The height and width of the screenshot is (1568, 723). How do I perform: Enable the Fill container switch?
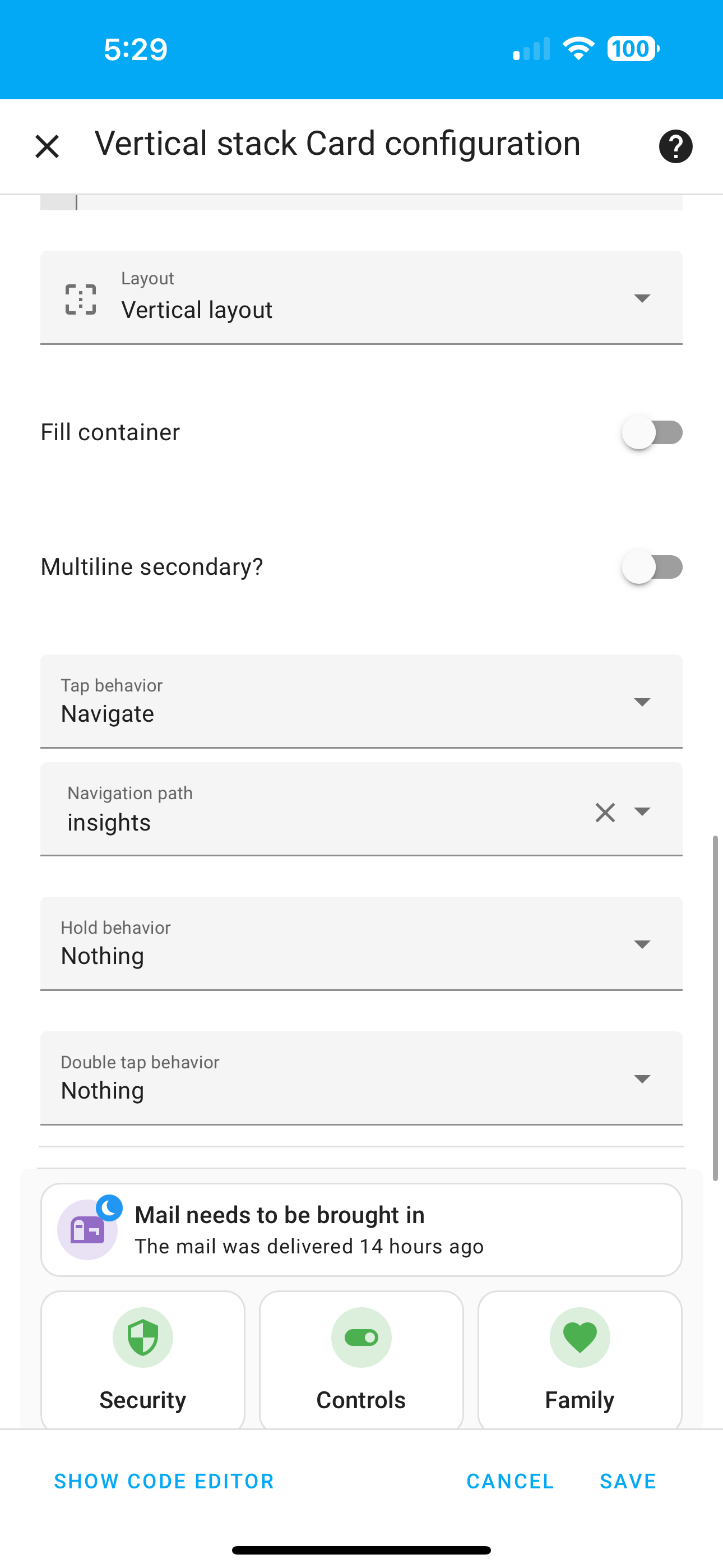coord(652,432)
